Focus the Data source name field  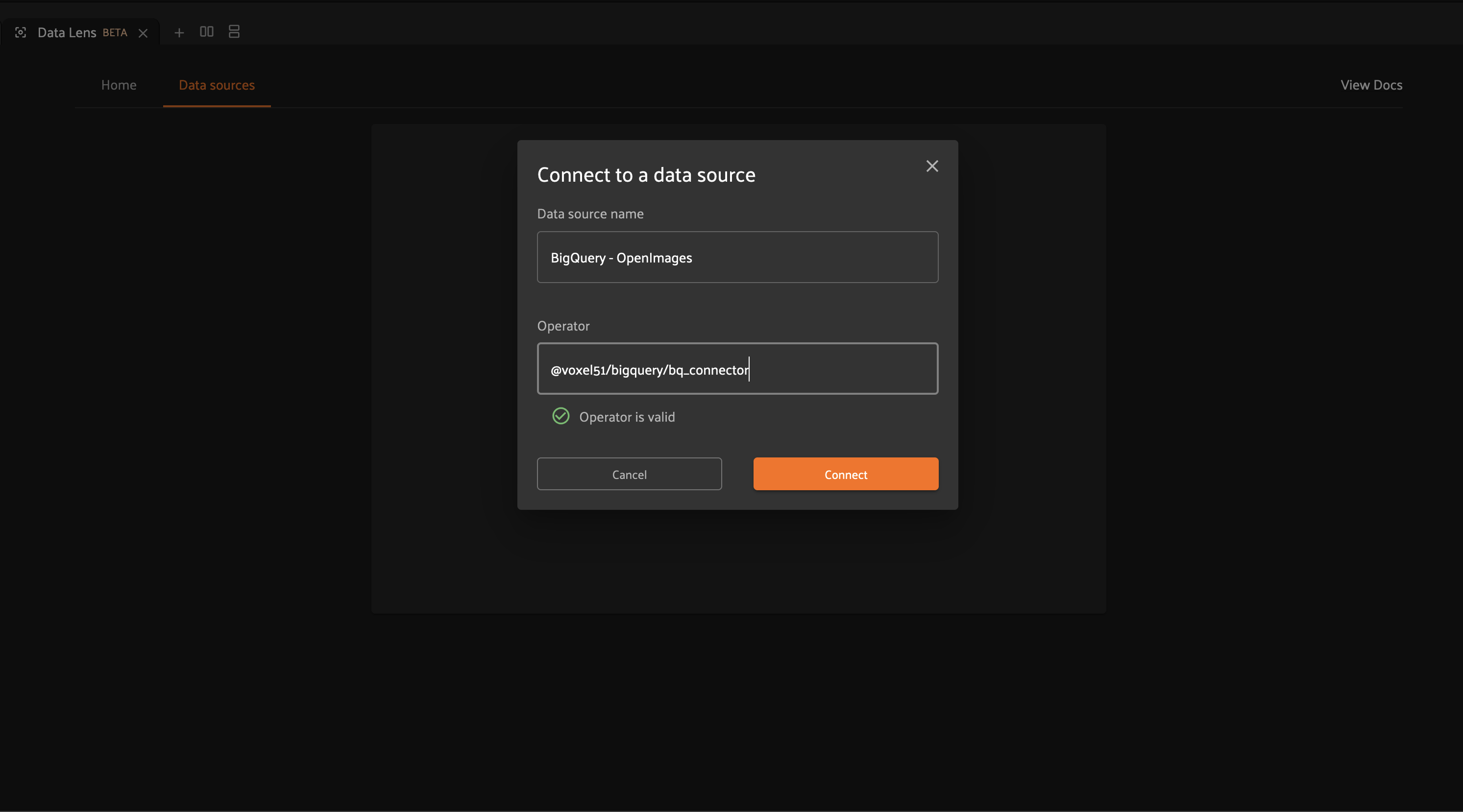click(737, 257)
